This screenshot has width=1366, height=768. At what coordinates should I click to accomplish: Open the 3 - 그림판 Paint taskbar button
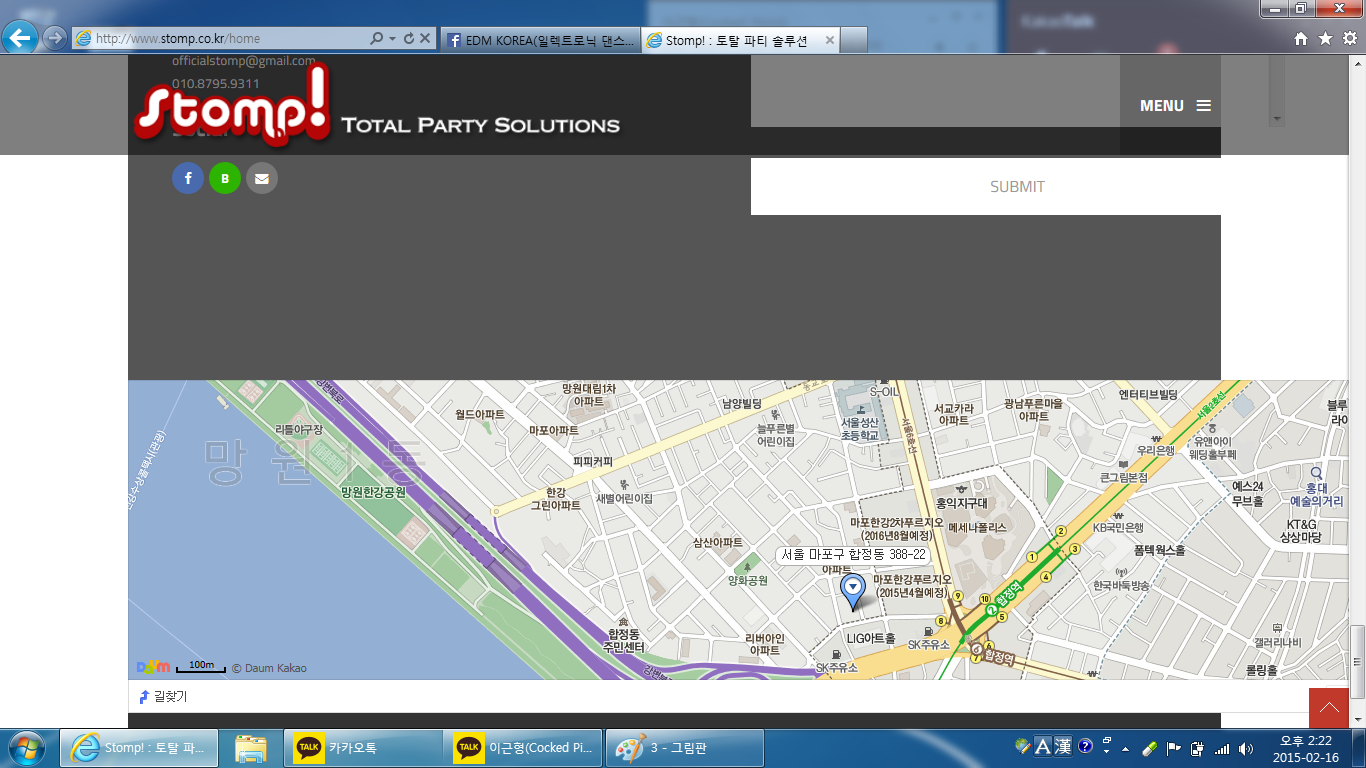(x=685, y=748)
